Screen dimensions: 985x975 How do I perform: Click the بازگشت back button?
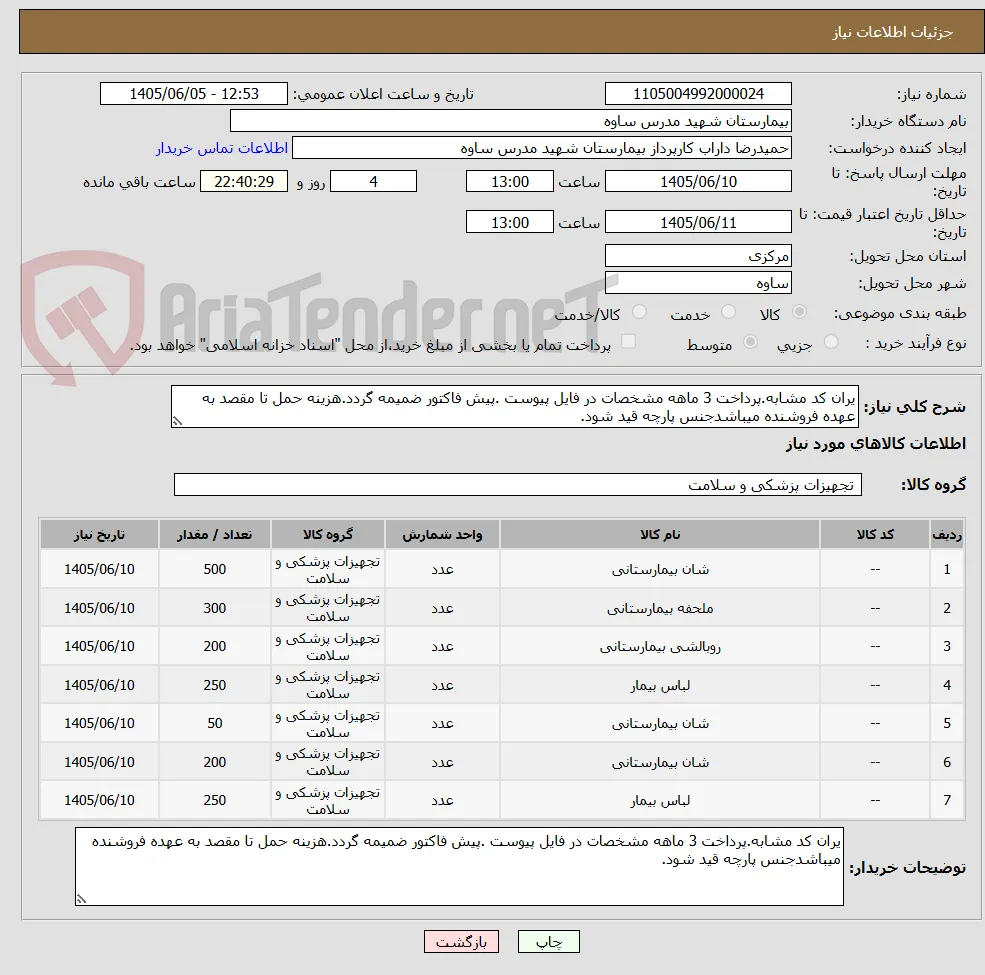(461, 942)
